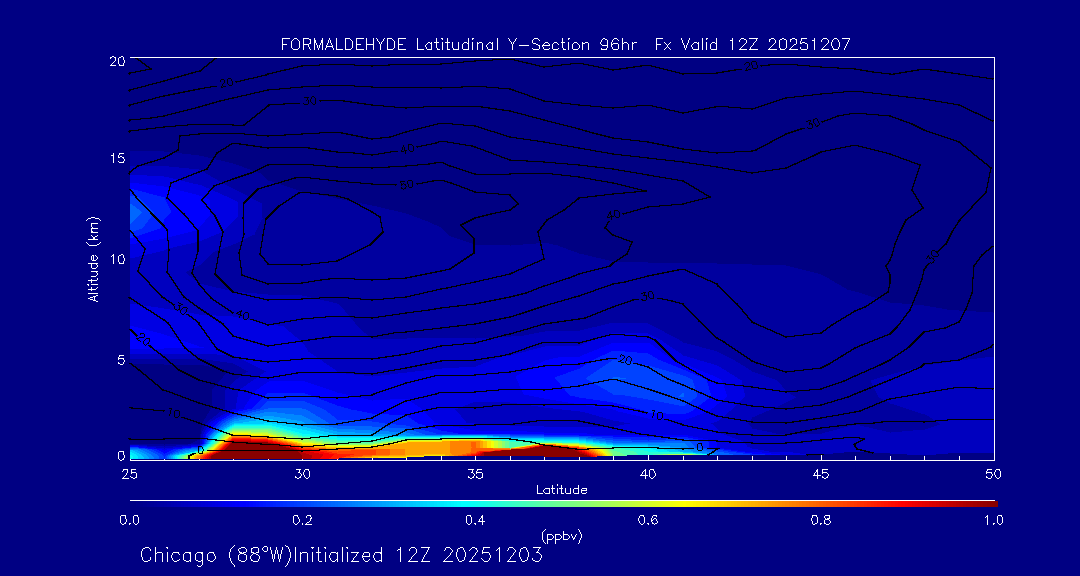Select the altitude axis tick label 5
The image size is (1080, 576).
click(120, 360)
